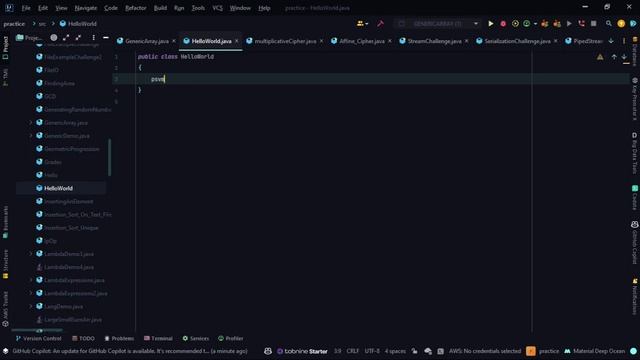Screen dimensions: 640x360
Task: Open the run configuration dropdown
Action: [437, 24]
